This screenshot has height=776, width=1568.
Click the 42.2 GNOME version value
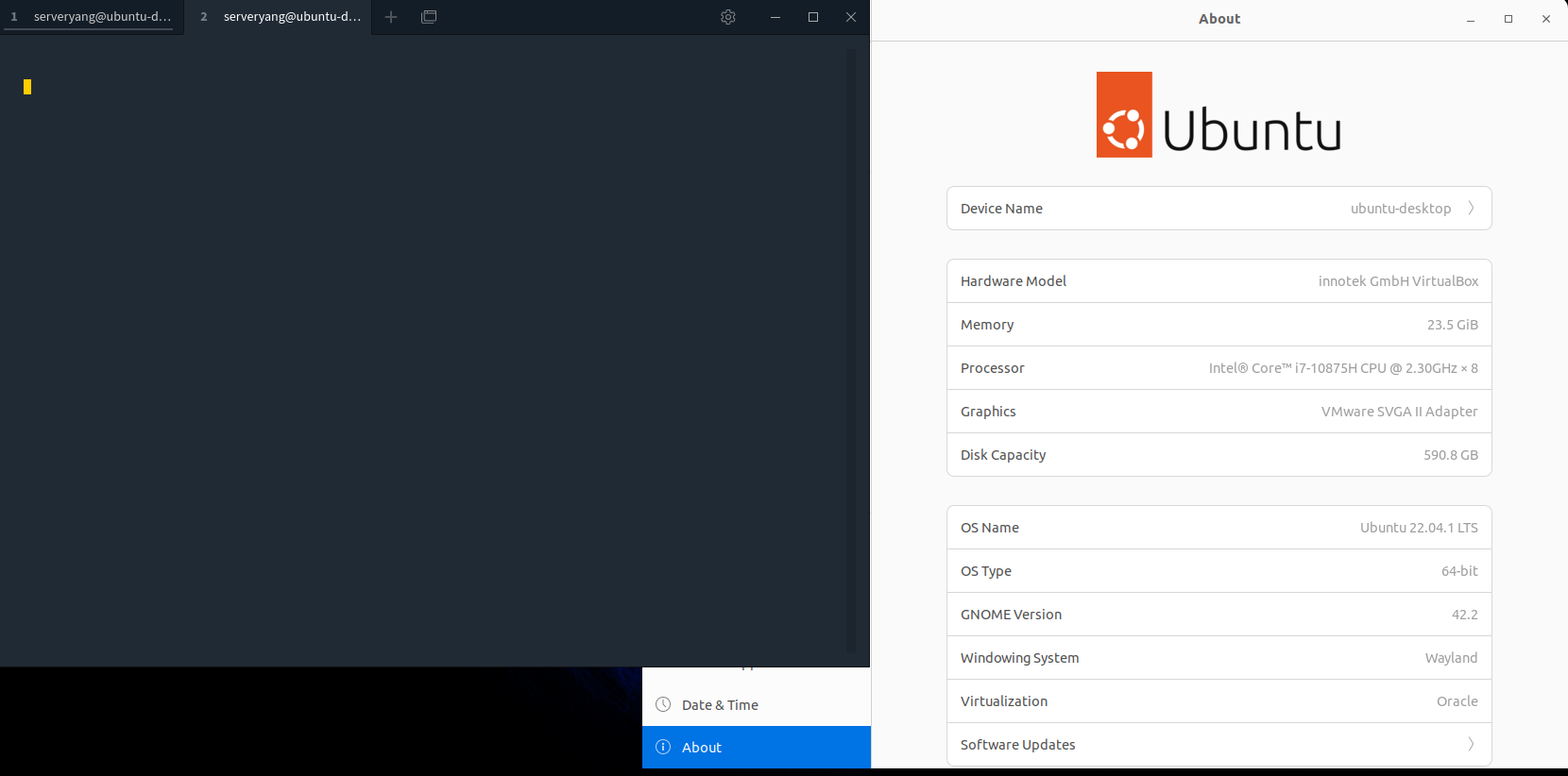pos(1465,615)
